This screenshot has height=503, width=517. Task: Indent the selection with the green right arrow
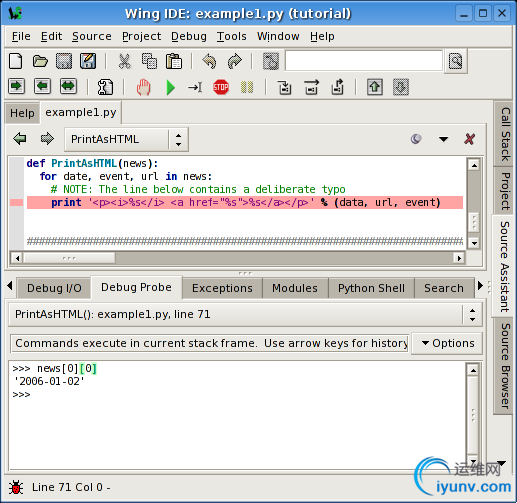(x=17, y=87)
